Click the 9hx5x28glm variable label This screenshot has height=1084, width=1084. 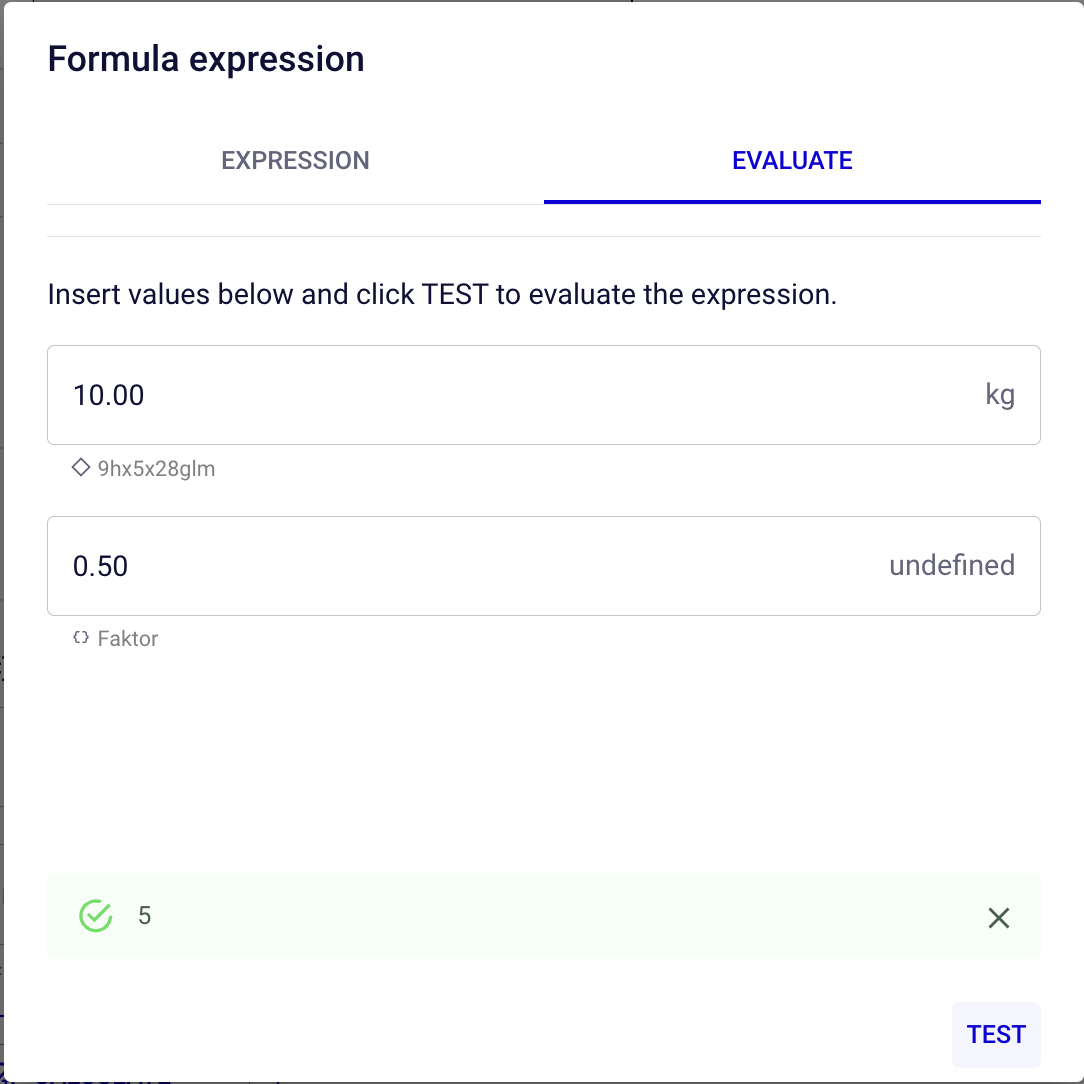156,468
